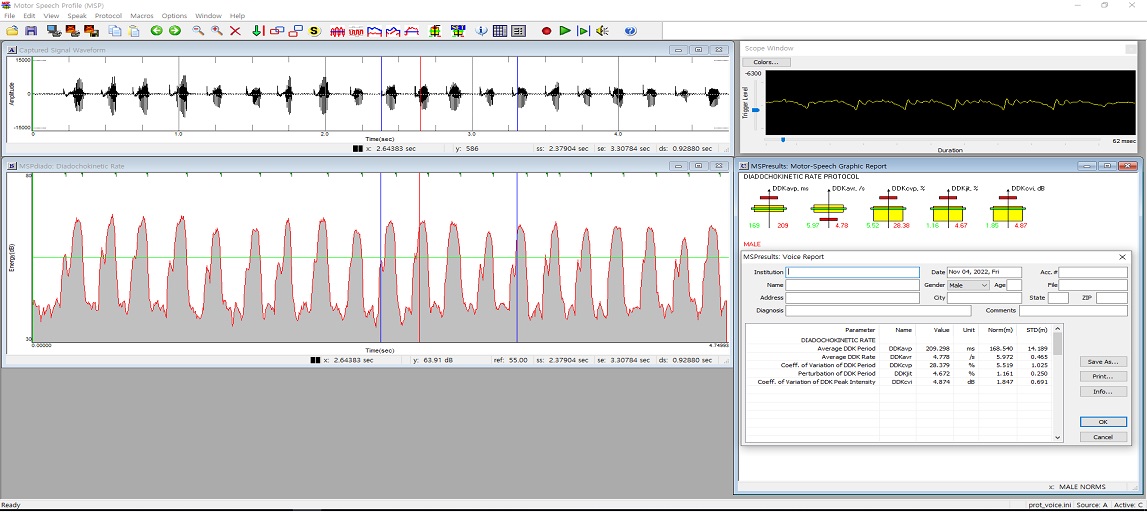Click the 'Perturbation of DDK Period' row label

(837, 374)
